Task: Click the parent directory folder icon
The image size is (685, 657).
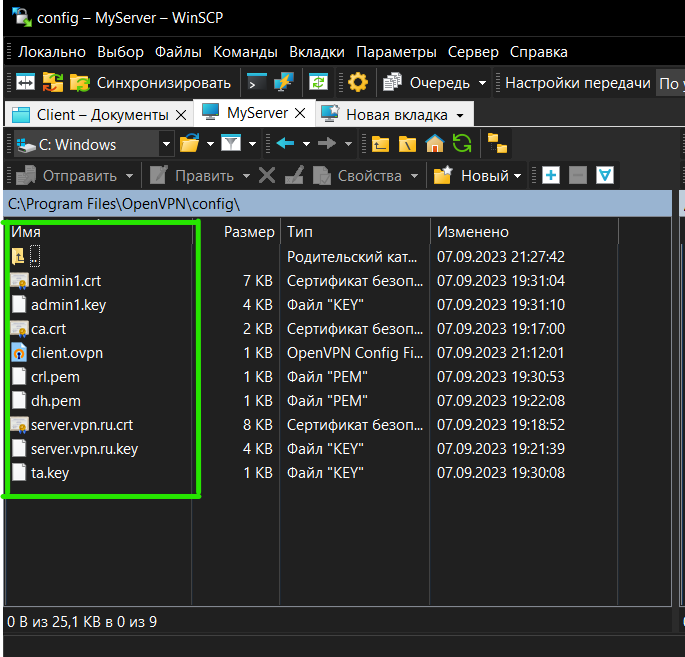Action: (381, 144)
